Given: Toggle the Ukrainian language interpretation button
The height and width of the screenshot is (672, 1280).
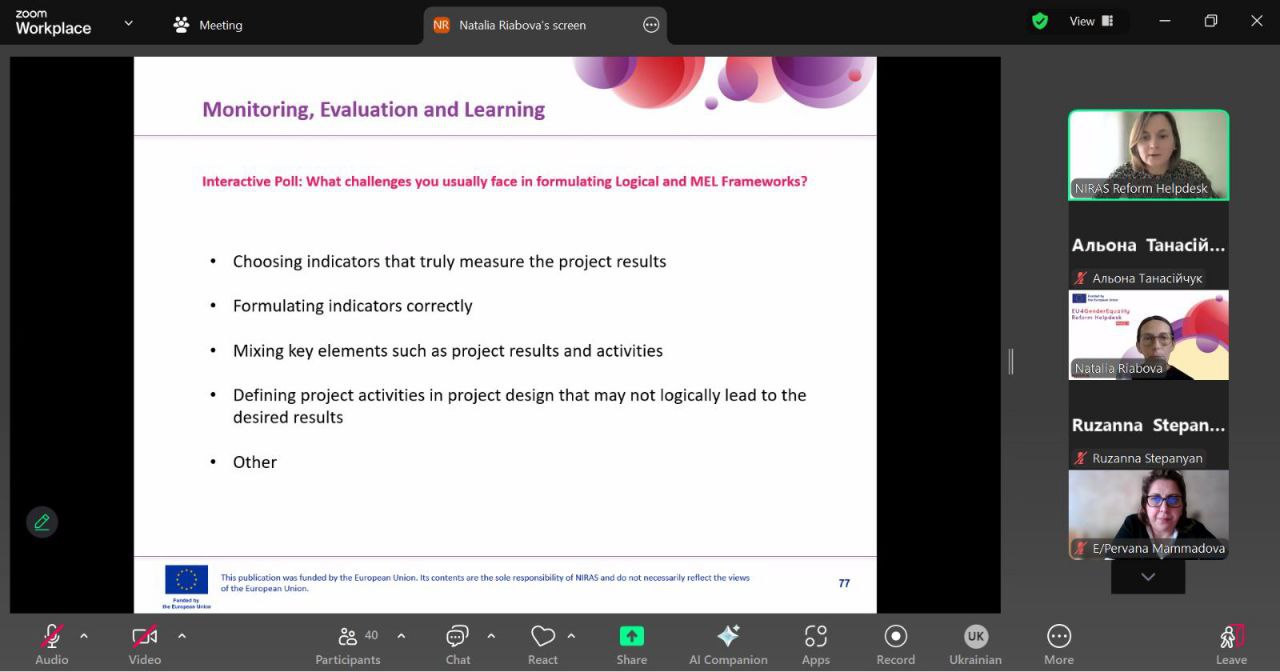Looking at the screenshot, I should [975, 644].
